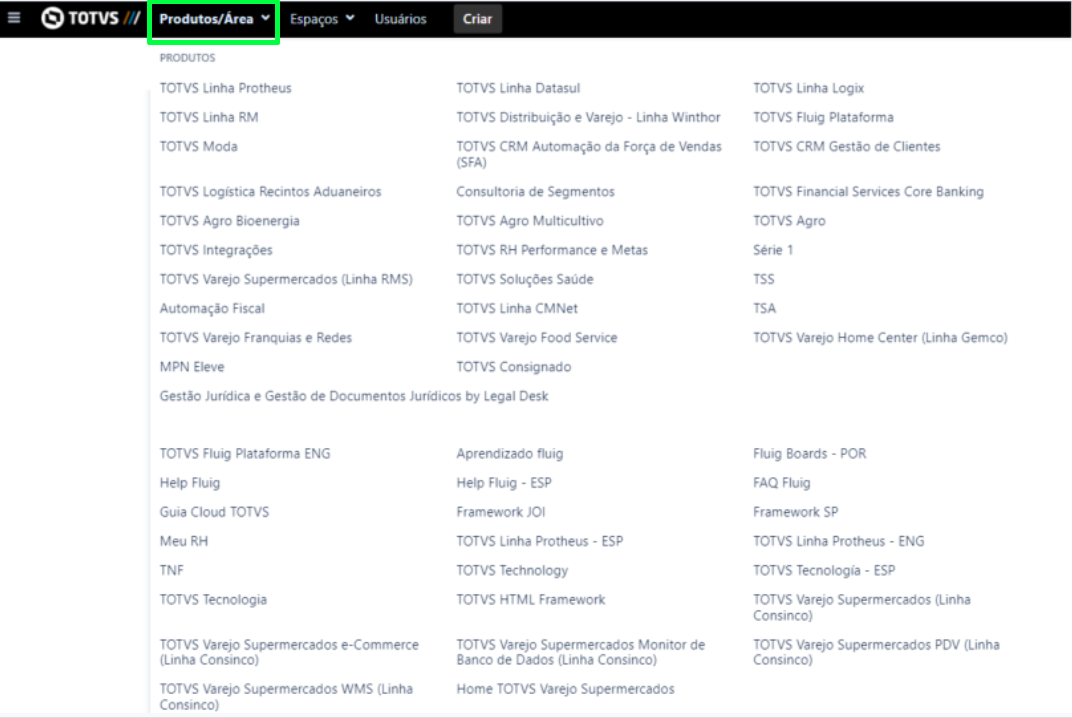Open TOTVS Agro Multicultivo

tap(530, 222)
